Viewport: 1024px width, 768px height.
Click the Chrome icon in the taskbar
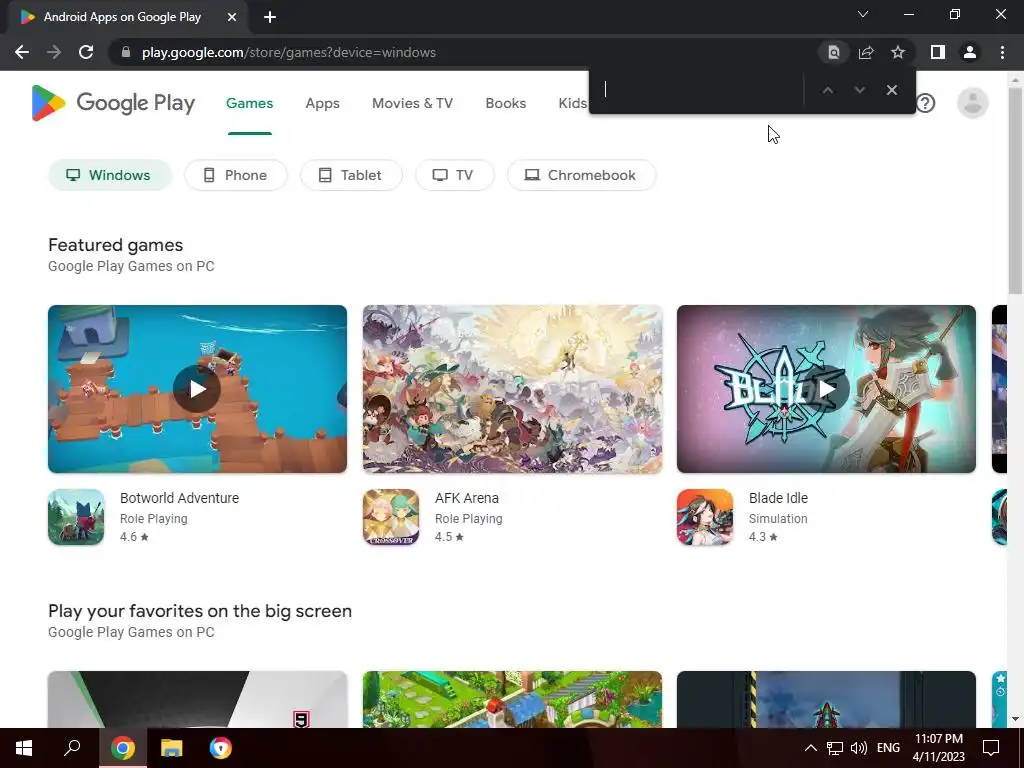click(x=123, y=748)
